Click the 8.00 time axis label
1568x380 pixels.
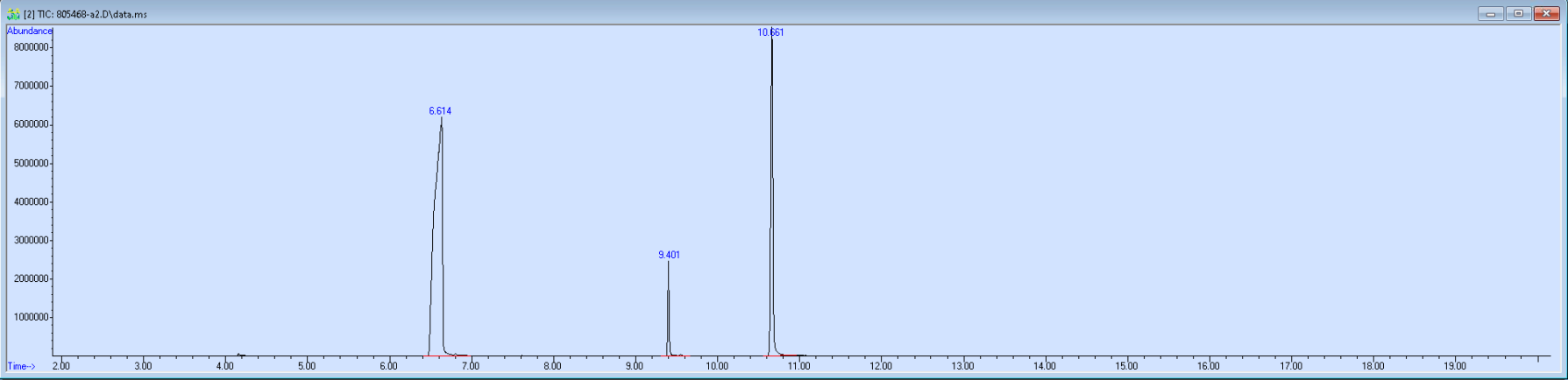click(553, 366)
